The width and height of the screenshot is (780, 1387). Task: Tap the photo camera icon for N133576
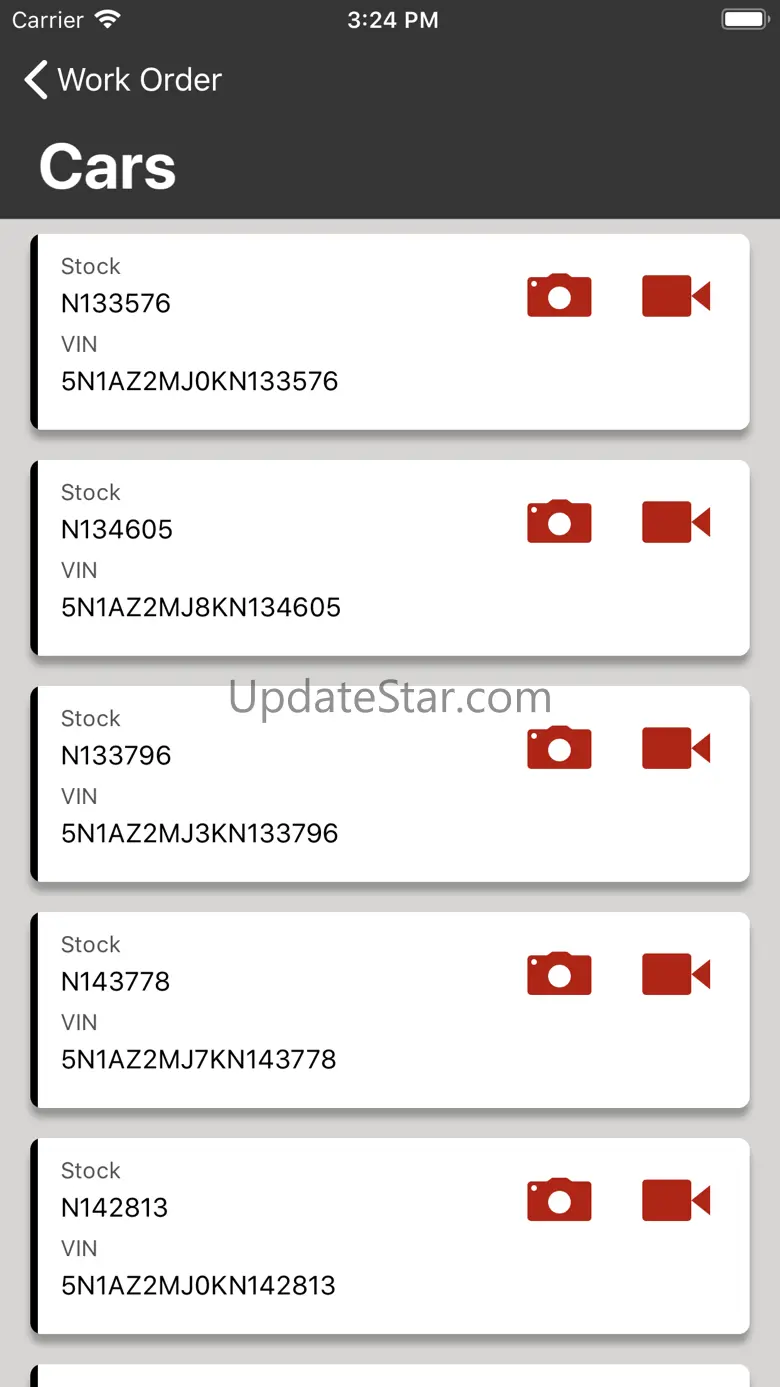(559, 296)
